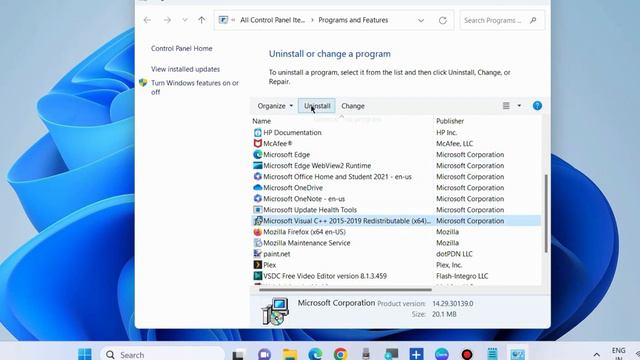This screenshot has width=640, height=360.
Task: Select Mozilla Maintenance Service icon
Action: pos(258,242)
